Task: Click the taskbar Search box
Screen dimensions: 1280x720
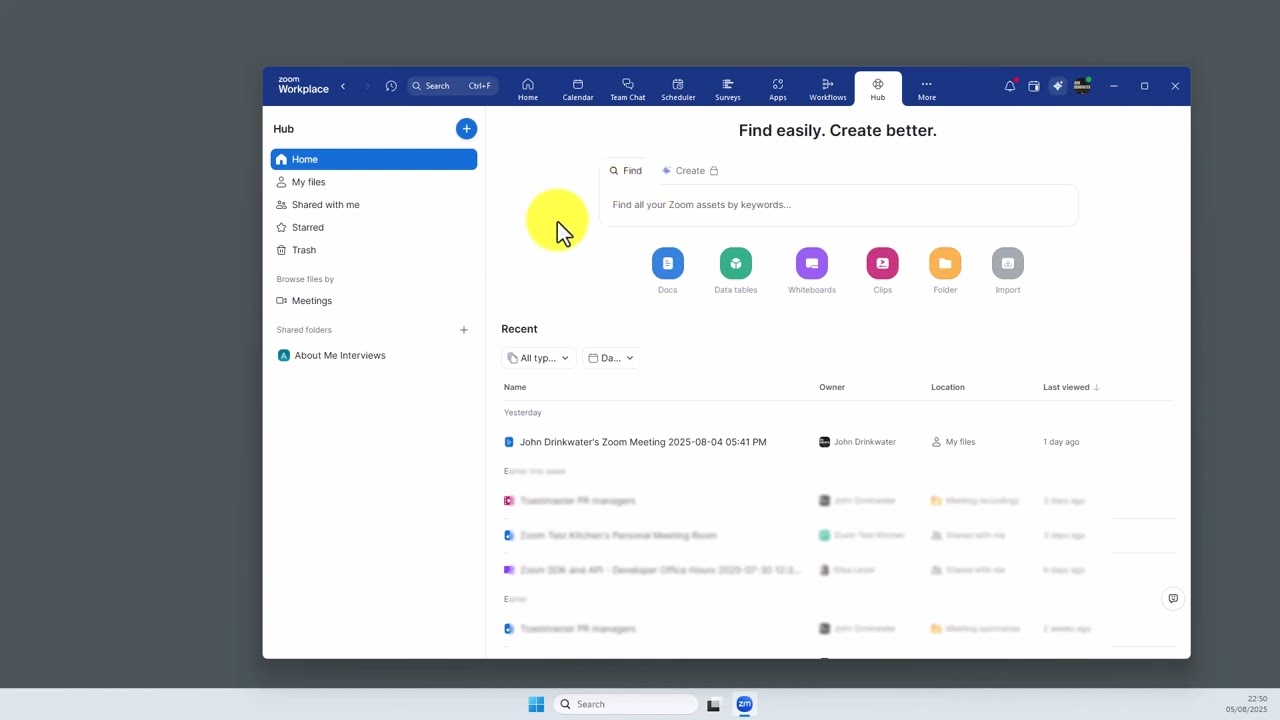Action: click(x=625, y=704)
